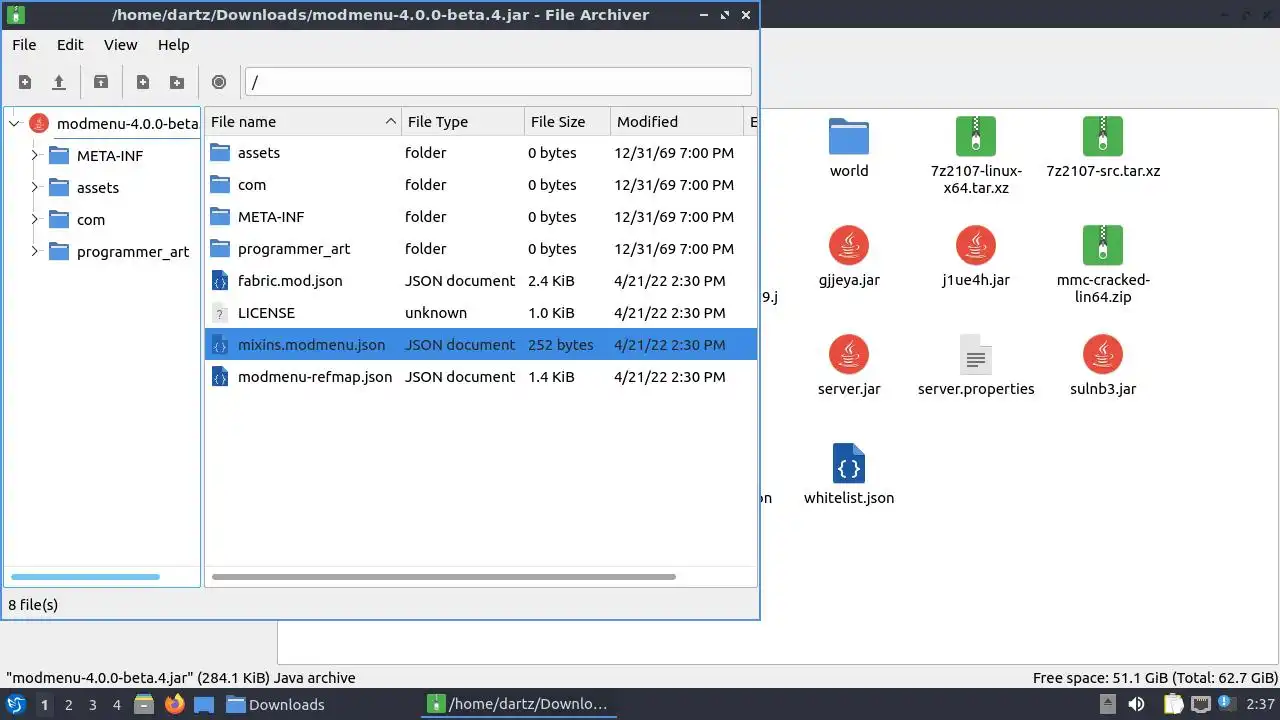Expand the programmer_art tree node
The image size is (1280, 720).
[x=34, y=252]
